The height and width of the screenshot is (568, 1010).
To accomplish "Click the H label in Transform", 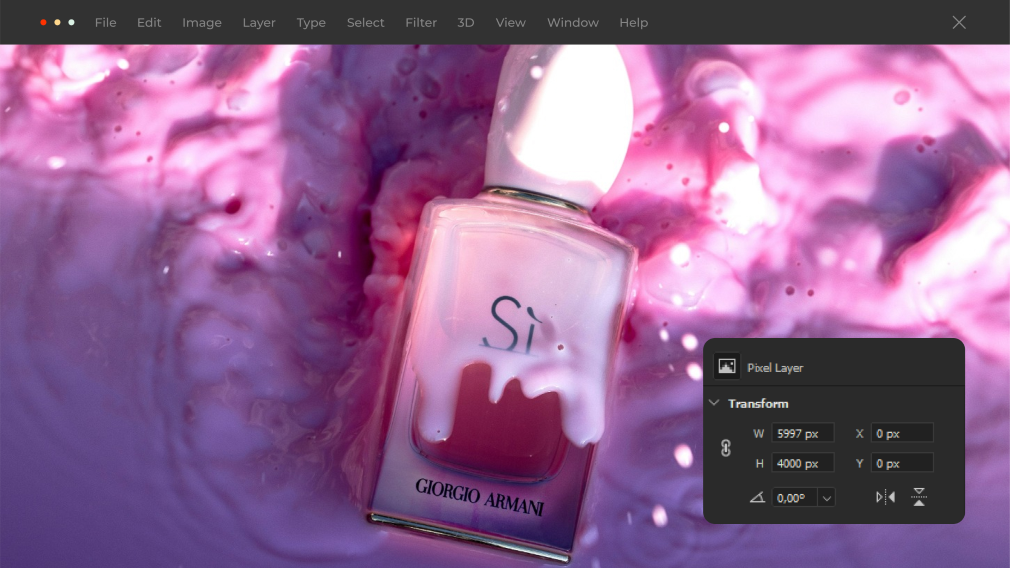I will 759,464.
